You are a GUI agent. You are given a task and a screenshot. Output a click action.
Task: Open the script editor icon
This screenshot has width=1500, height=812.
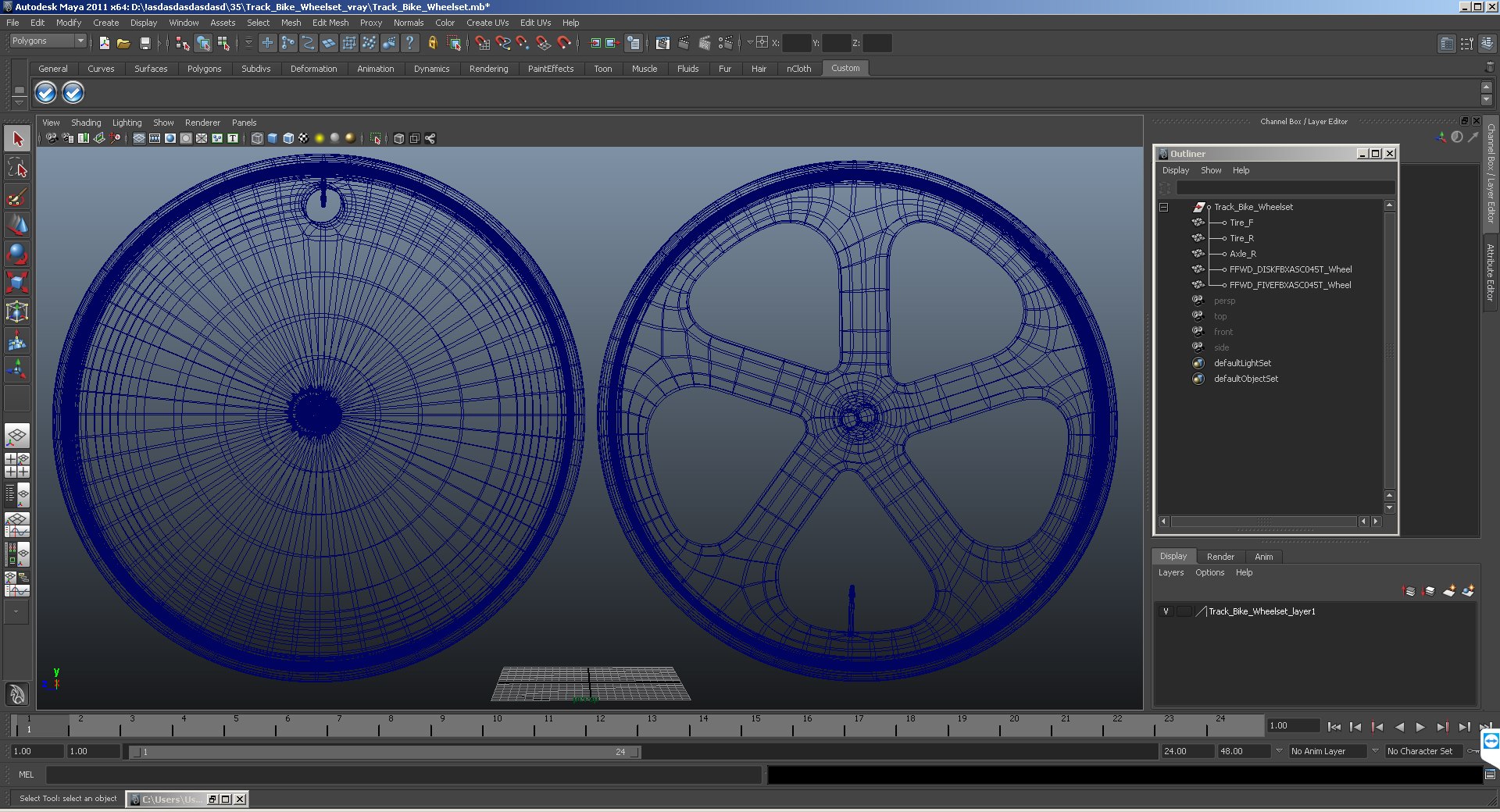point(1490,775)
